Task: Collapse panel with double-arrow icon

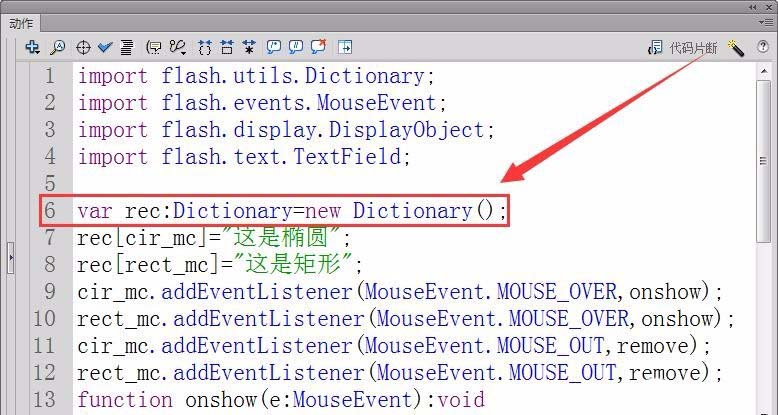Action: click(753, 7)
